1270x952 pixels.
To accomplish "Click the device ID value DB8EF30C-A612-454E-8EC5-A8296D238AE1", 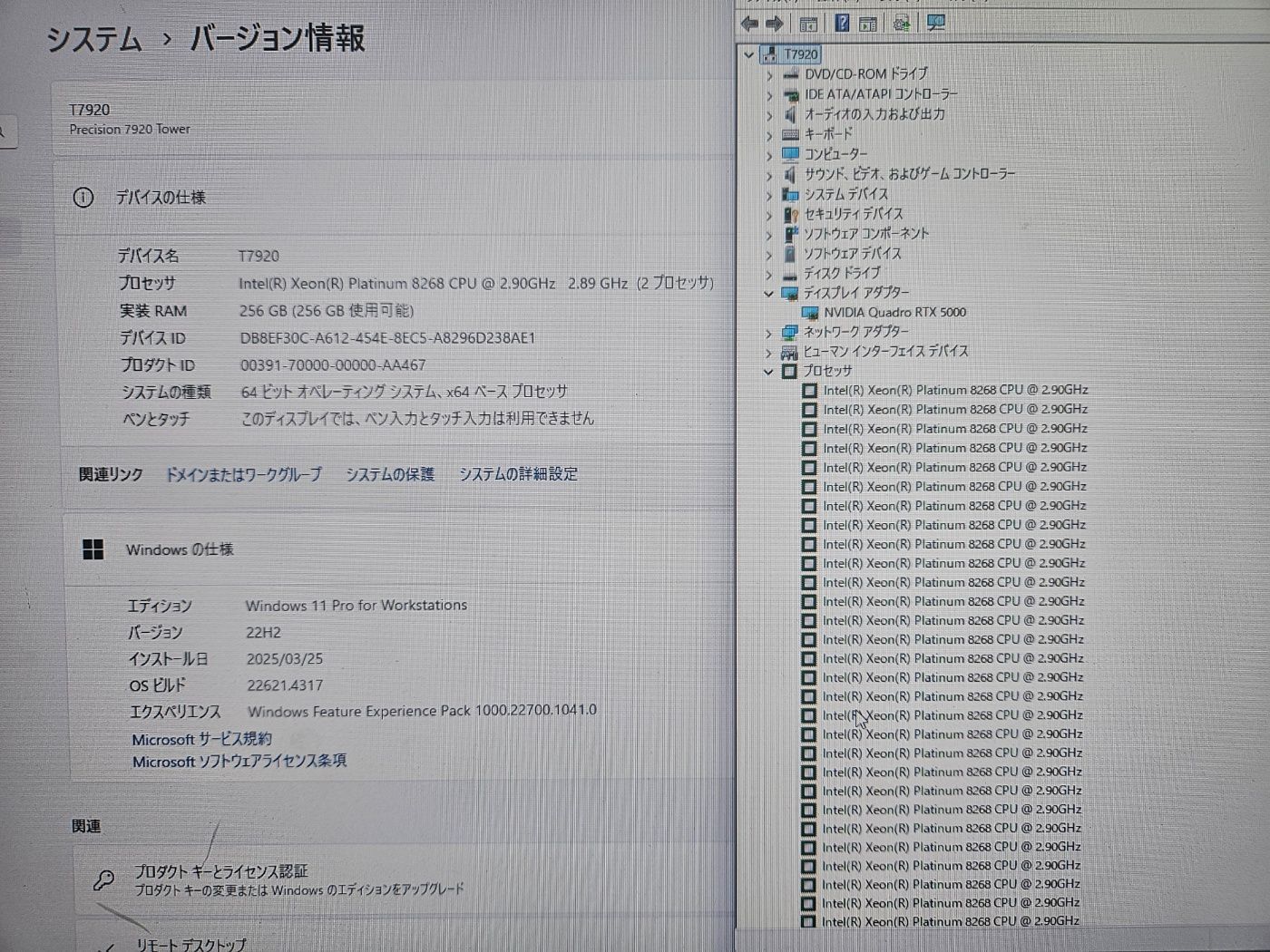I will 387,338.
